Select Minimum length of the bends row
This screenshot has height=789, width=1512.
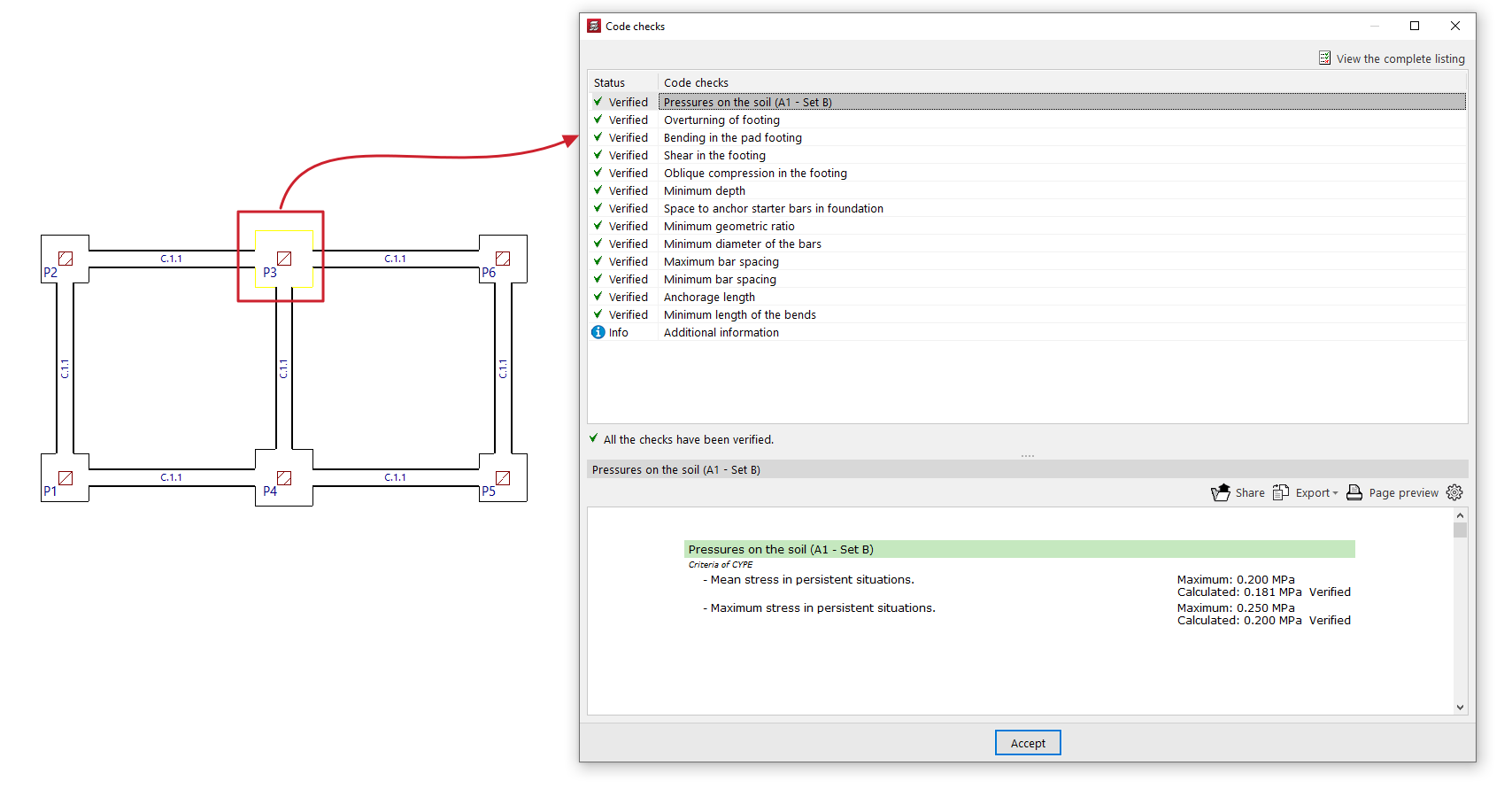pyautogui.click(x=1027, y=314)
